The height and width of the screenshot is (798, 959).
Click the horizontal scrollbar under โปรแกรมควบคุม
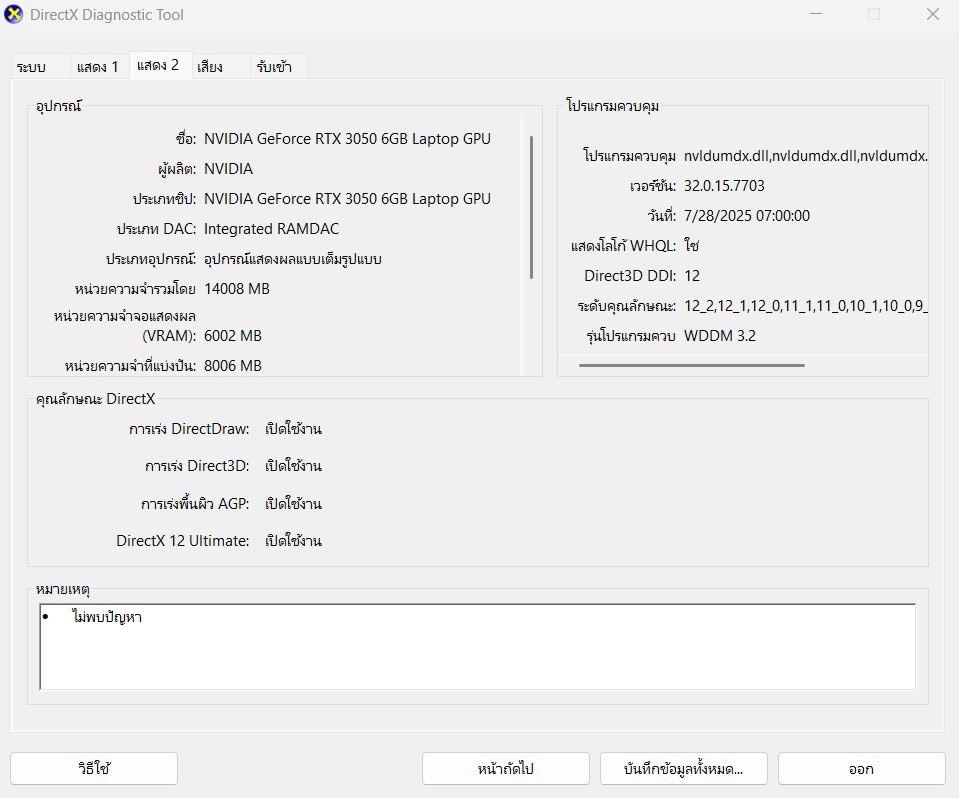coord(690,365)
